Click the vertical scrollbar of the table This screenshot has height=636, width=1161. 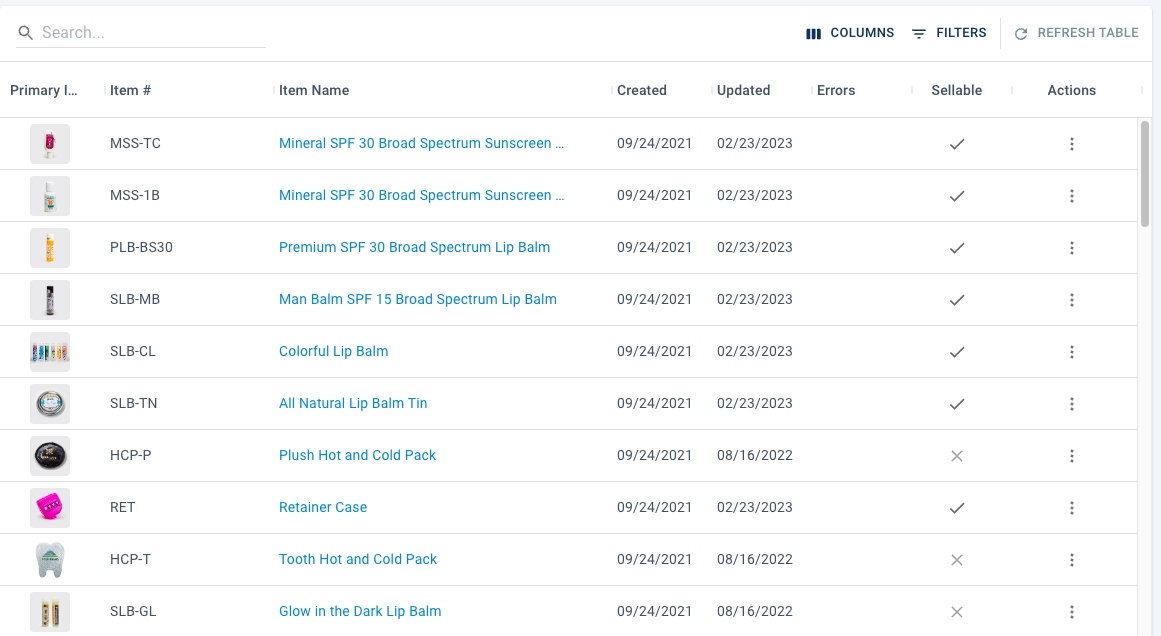1145,175
